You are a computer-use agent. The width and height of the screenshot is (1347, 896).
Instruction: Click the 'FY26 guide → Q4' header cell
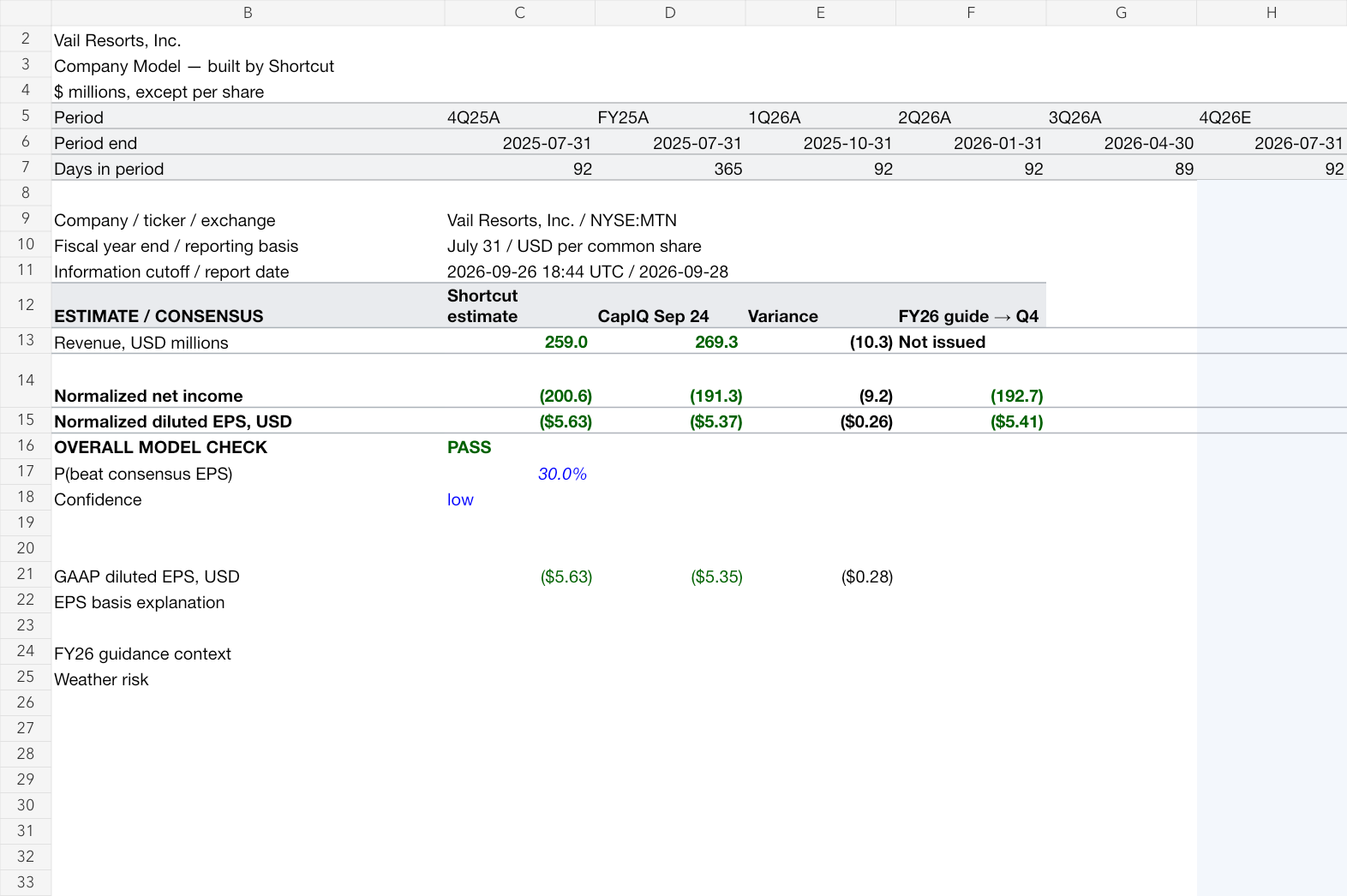tap(971, 306)
